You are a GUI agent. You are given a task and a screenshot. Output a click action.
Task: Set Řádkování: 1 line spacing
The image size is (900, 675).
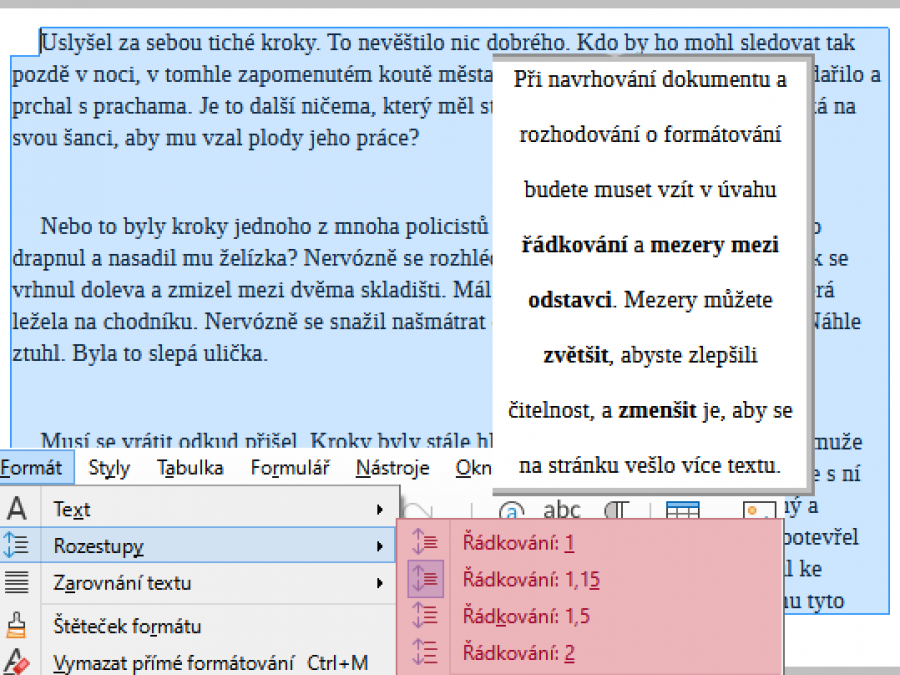coord(589,542)
